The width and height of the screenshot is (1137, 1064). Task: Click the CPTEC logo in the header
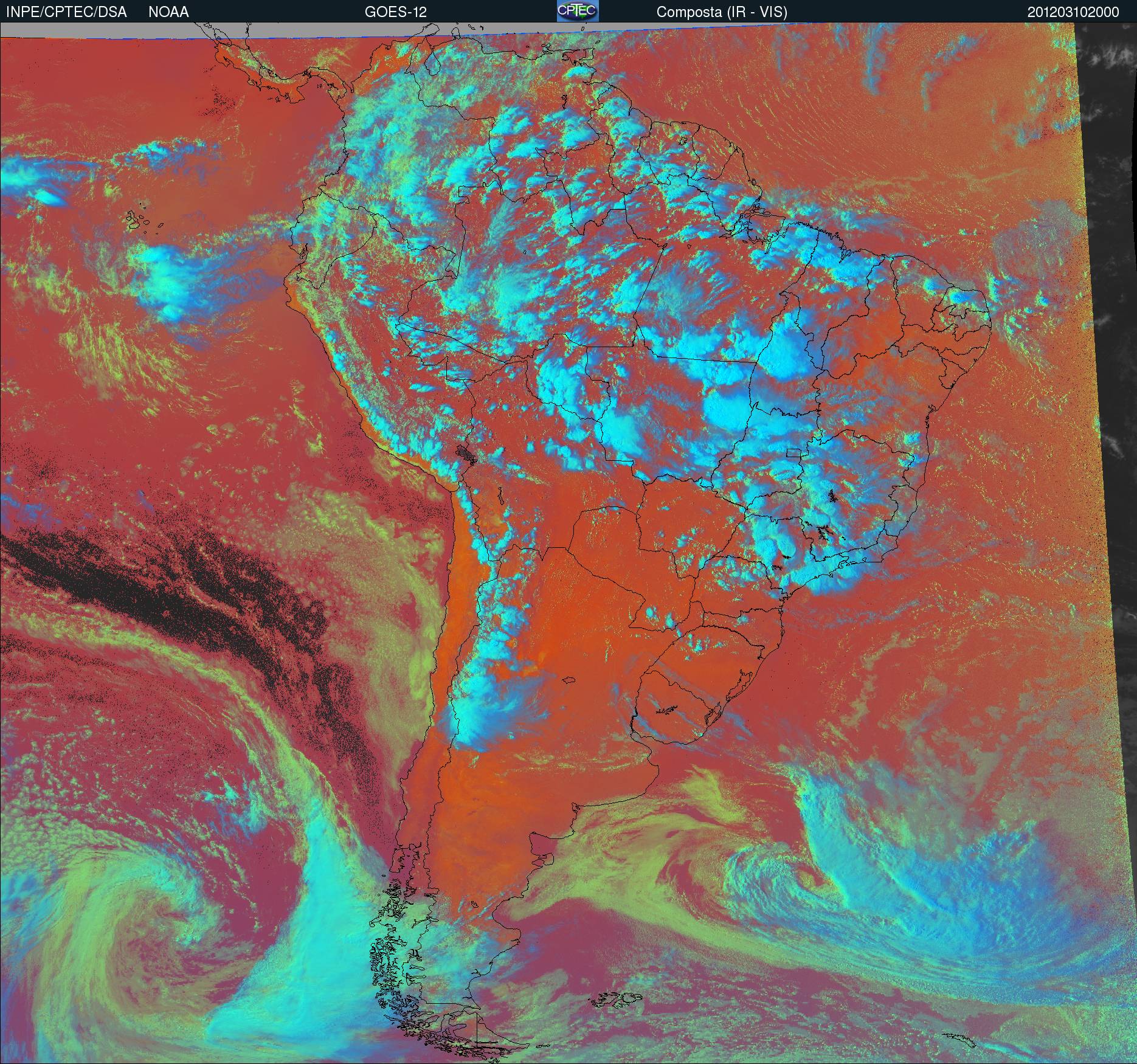[x=578, y=11]
